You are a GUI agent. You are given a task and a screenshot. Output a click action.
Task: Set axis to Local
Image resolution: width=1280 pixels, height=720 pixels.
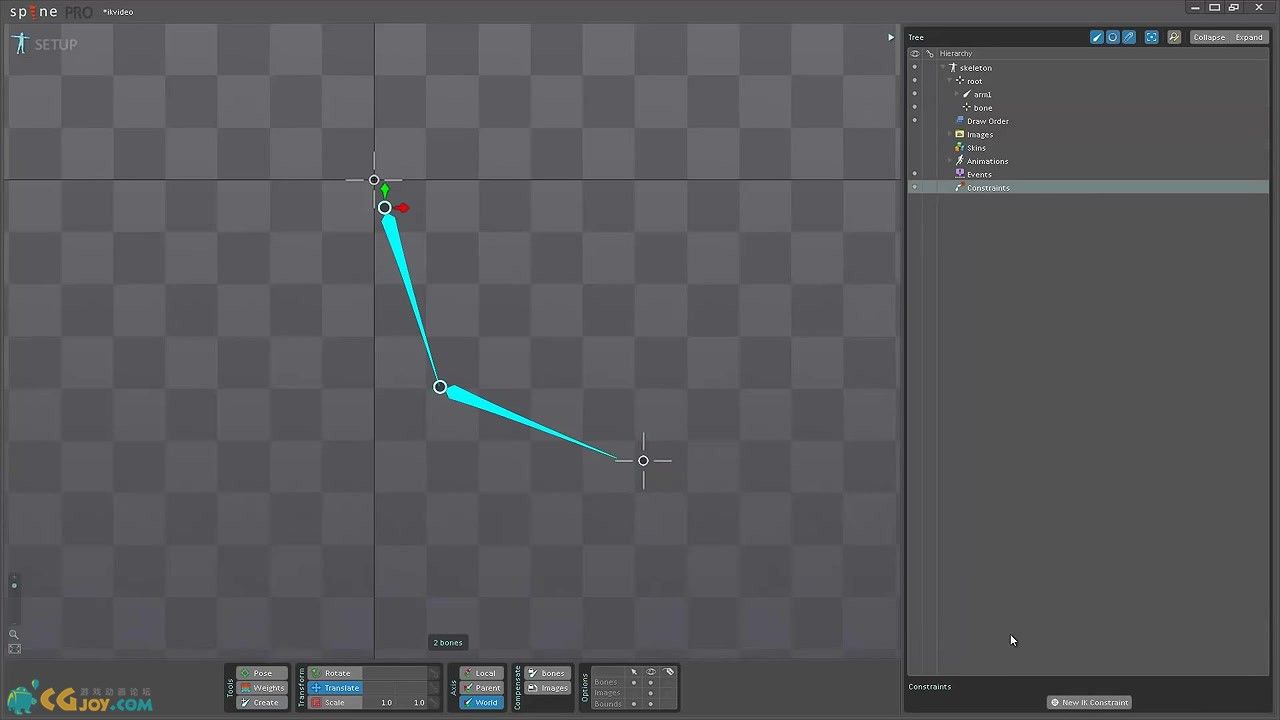481,673
